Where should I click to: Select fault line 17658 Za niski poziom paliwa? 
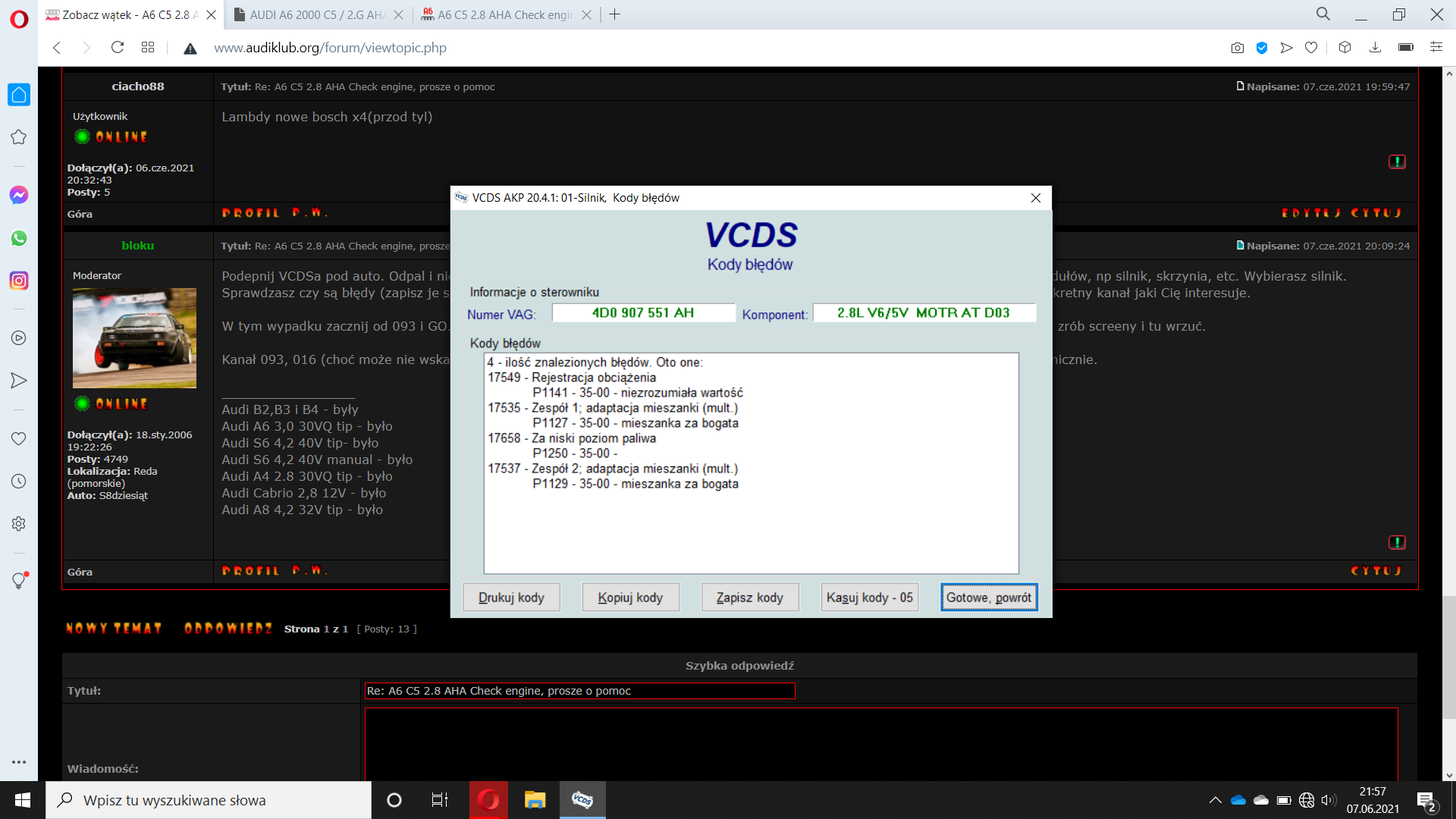(572, 438)
